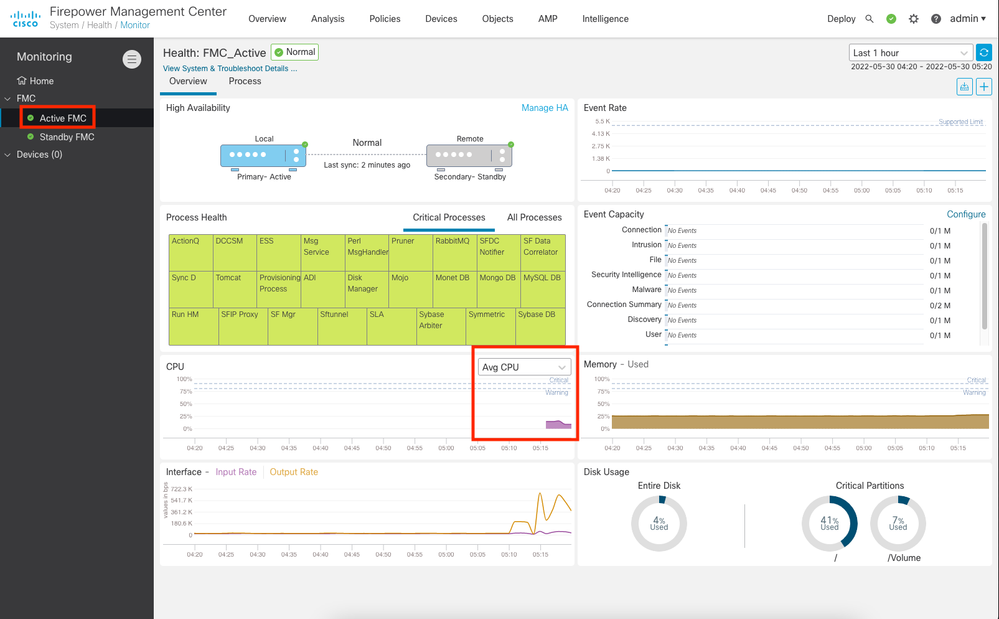Open the Analysis menu
Image resolution: width=999 pixels, height=619 pixels.
[x=327, y=18]
